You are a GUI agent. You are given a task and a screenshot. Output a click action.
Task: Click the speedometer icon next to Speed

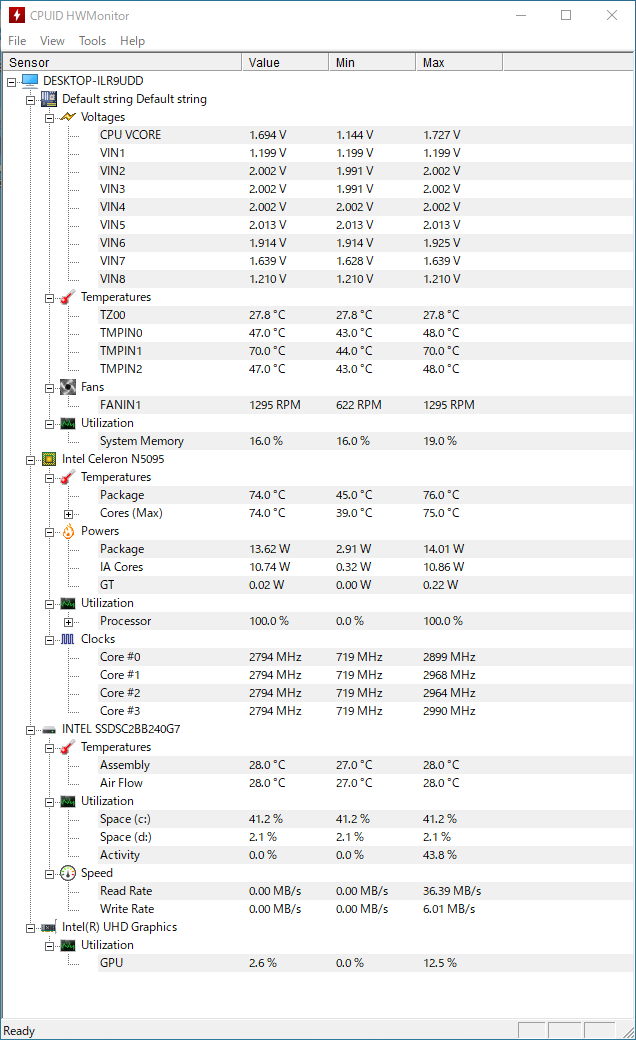tap(68, 873)
